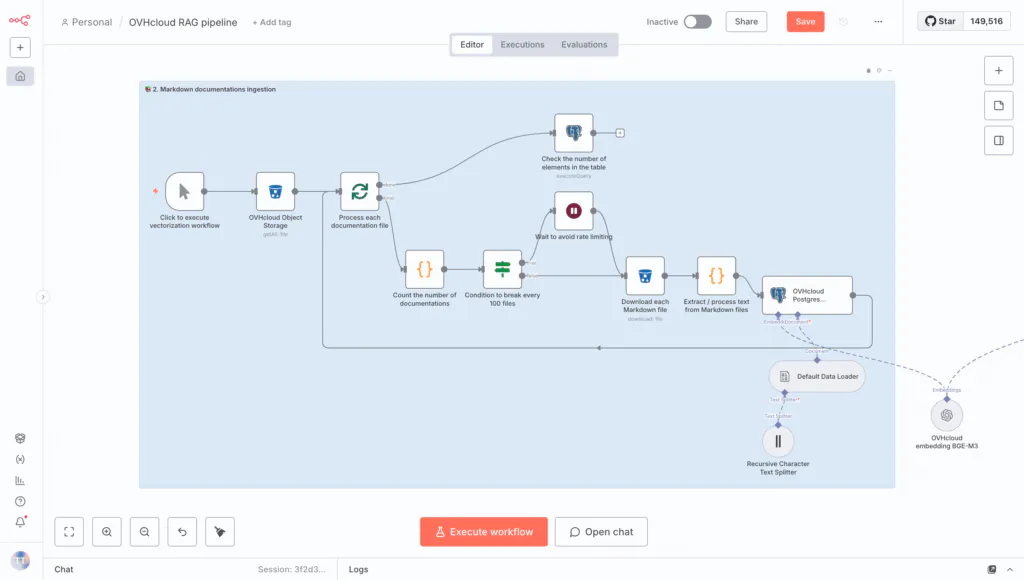Add a node with the plus button
The image size is (1024, 580).
(999, 71)
